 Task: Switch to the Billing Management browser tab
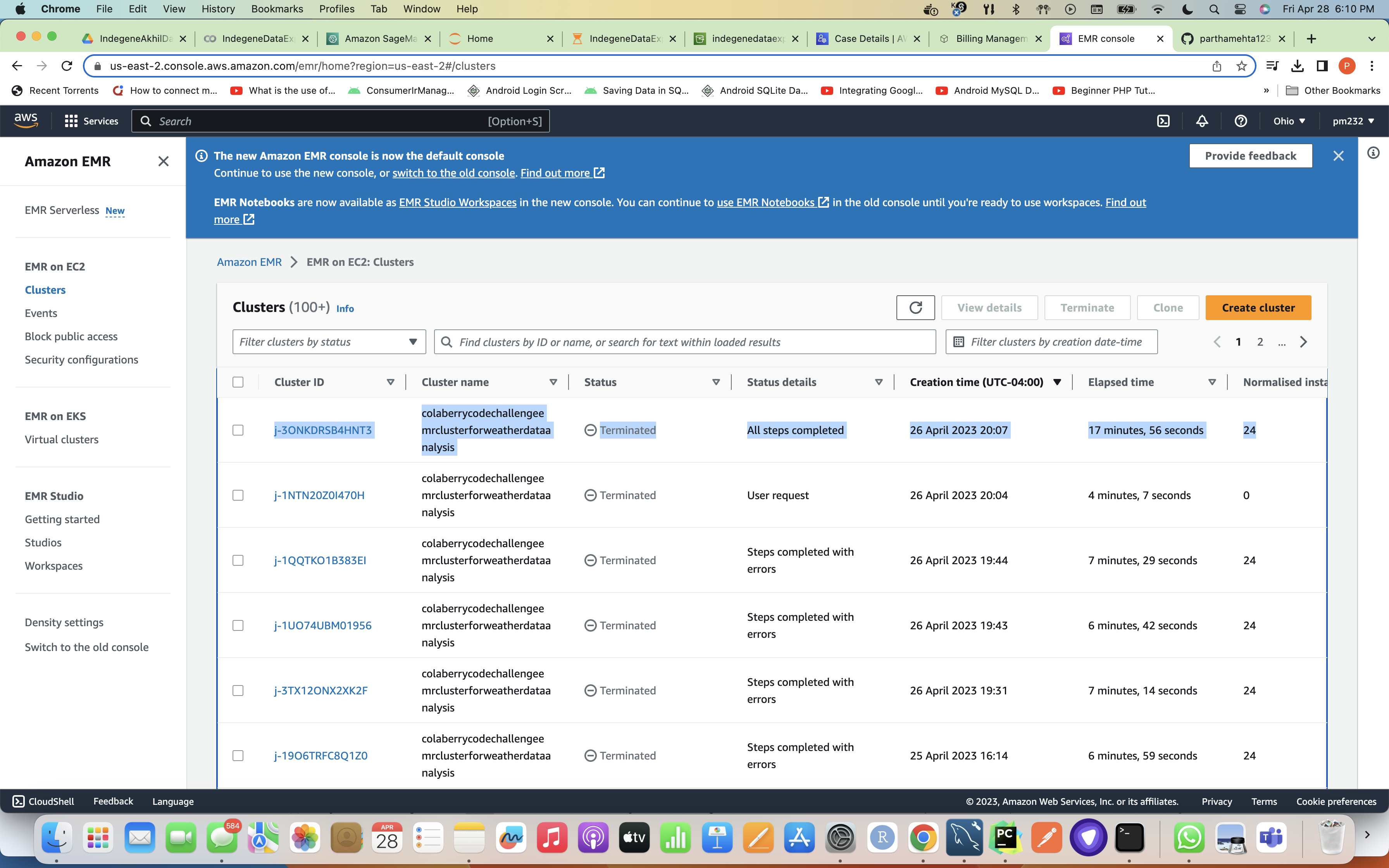coord(990,38)
